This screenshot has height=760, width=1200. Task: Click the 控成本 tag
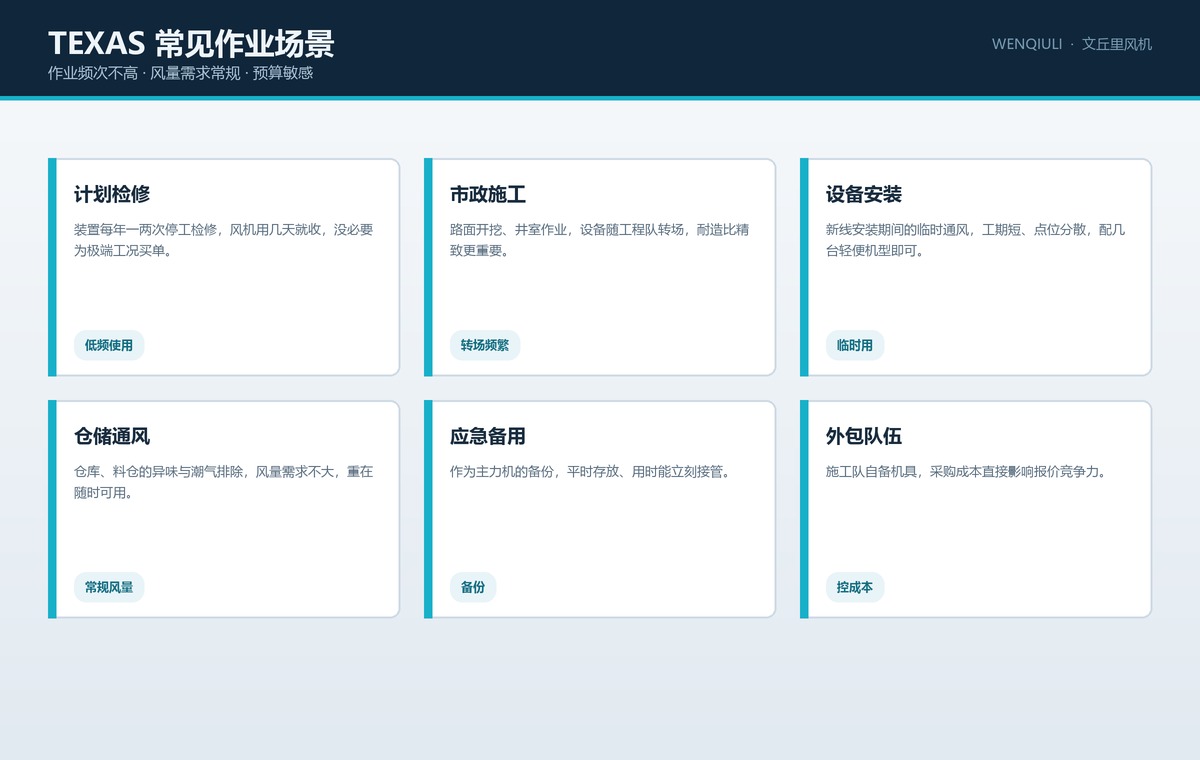pos(855,587)
